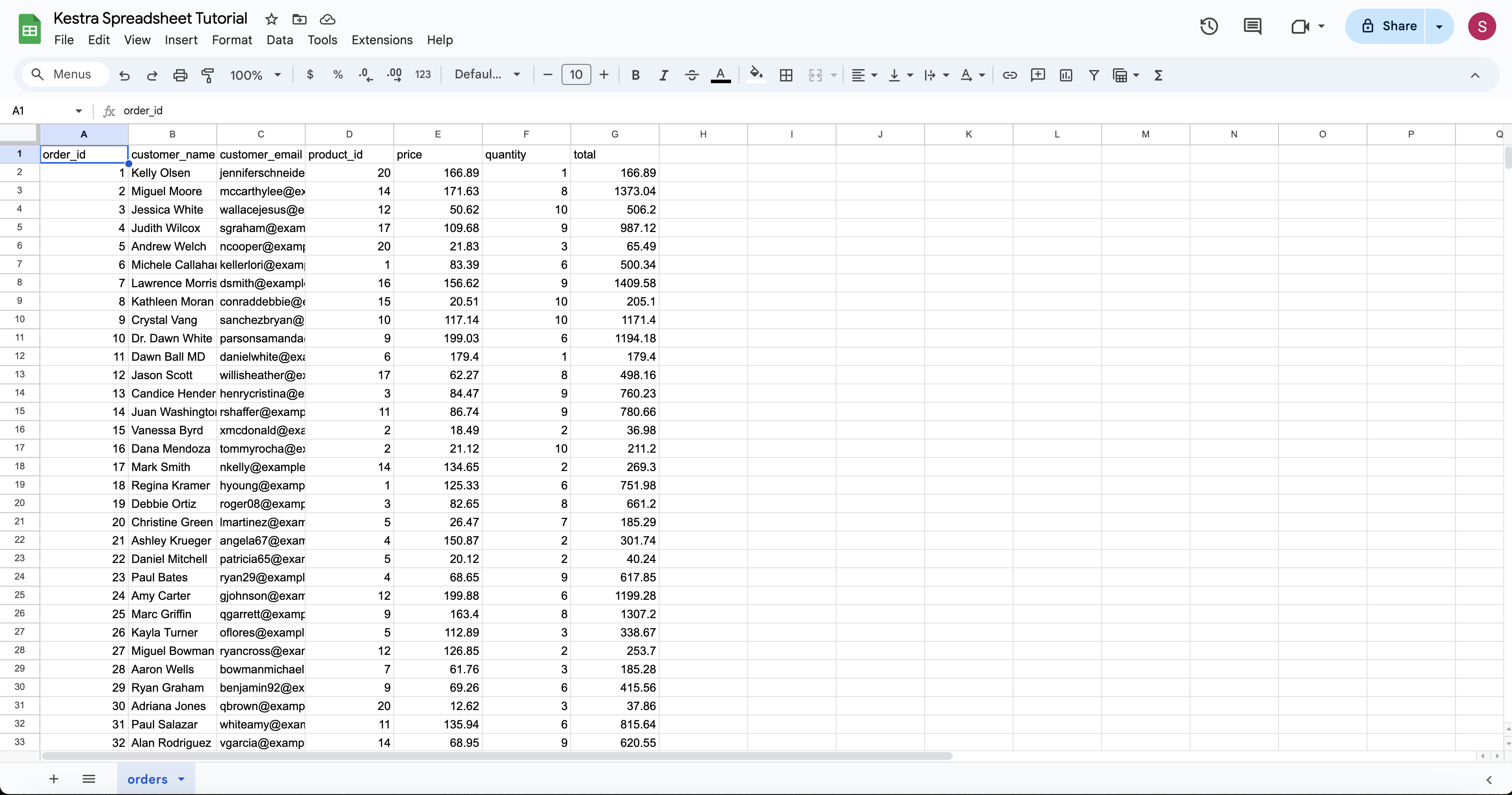Click the Share button
The image size is (1512, 795).
pos(1395,26)
